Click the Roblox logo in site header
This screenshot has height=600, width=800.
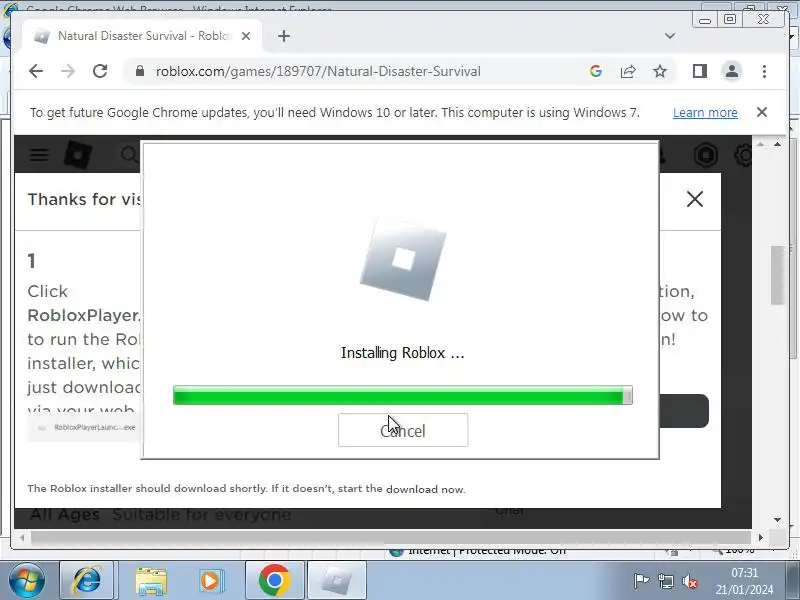click(78, 155)
